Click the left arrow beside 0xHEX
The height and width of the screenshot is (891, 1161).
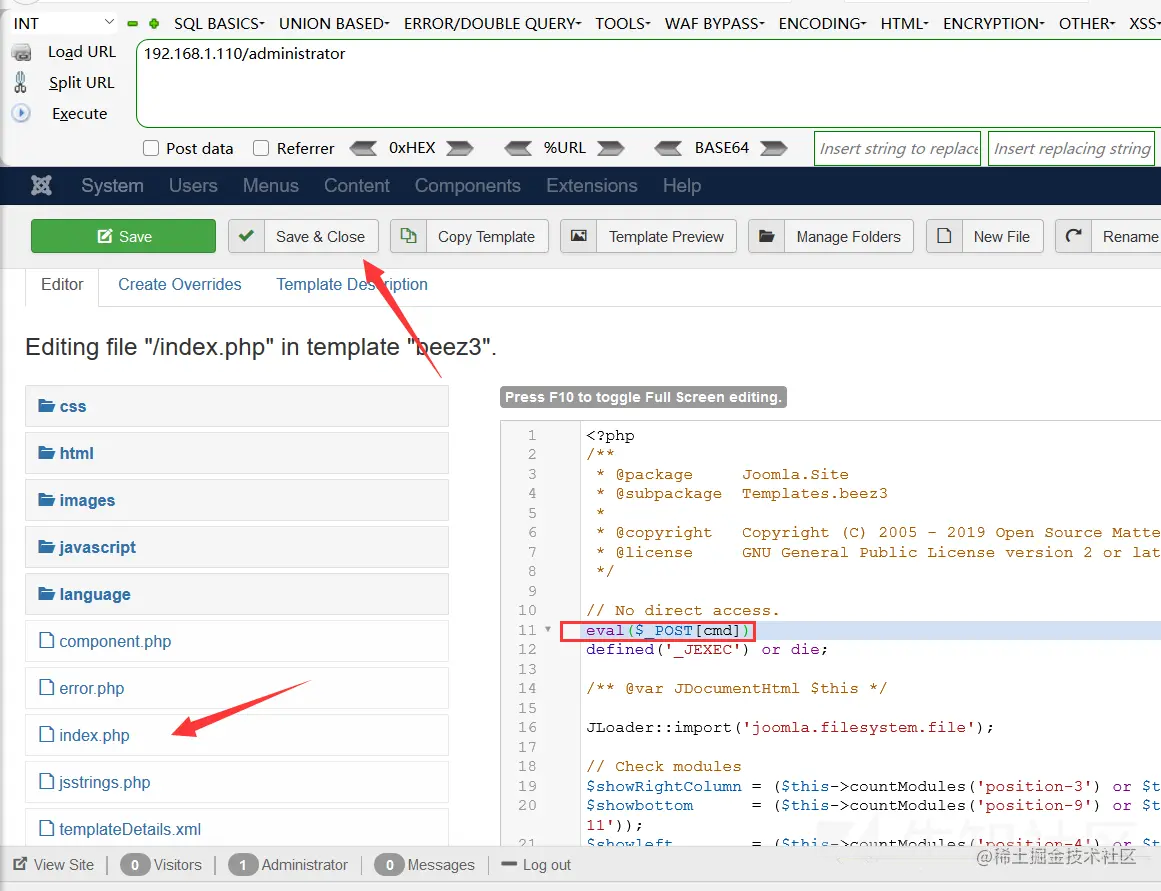tap(363, 148)
